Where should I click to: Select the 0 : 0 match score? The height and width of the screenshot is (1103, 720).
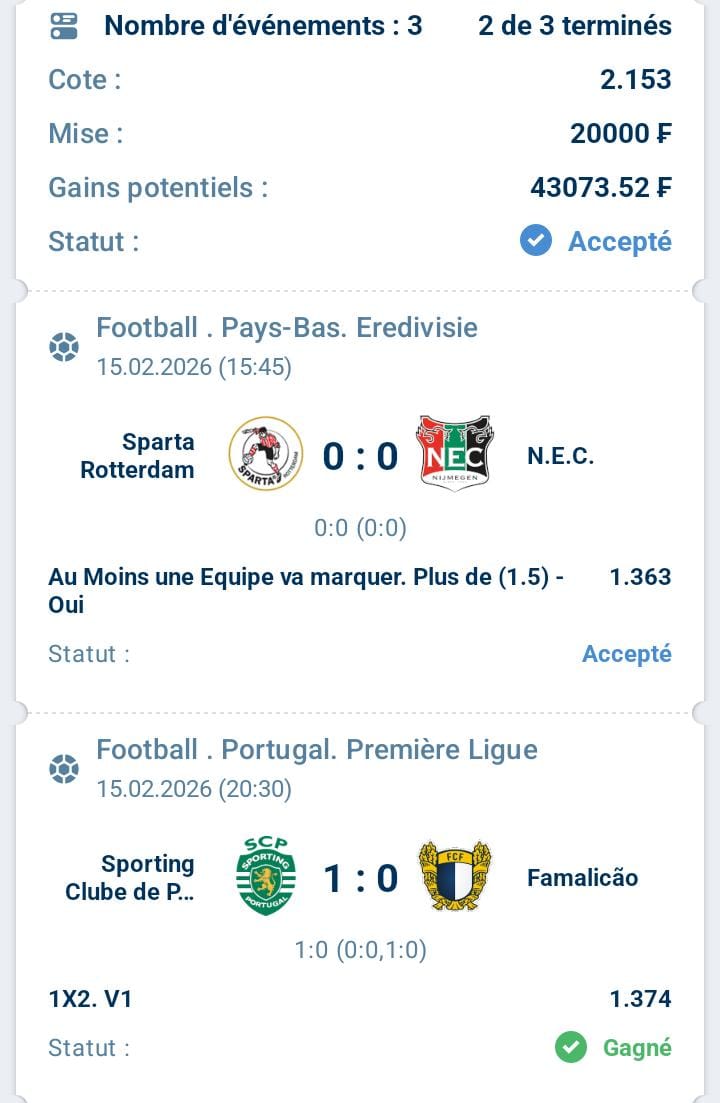[360, 457]
